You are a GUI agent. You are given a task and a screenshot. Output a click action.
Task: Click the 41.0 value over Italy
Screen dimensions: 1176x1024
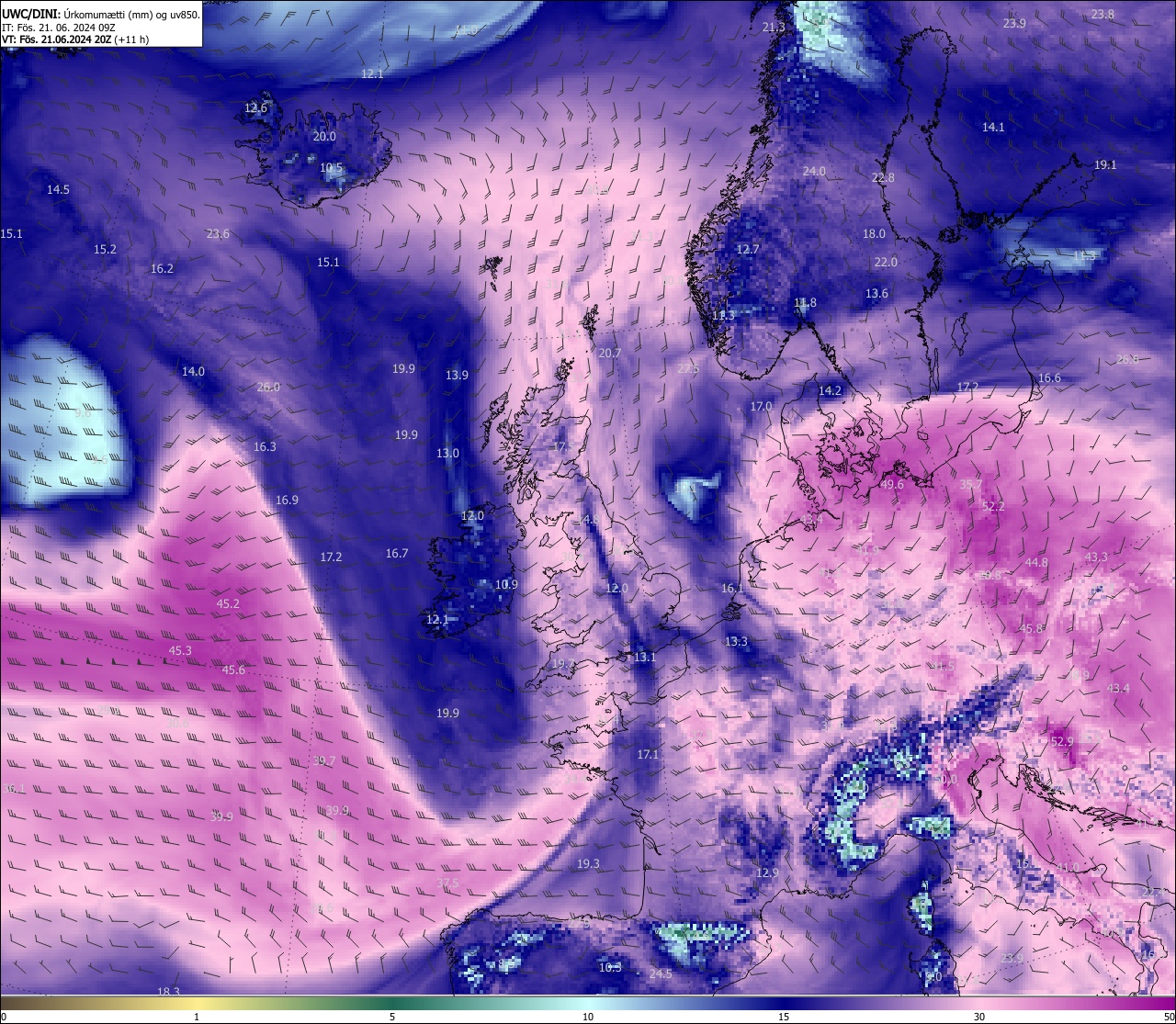(x=1068, y=868)
